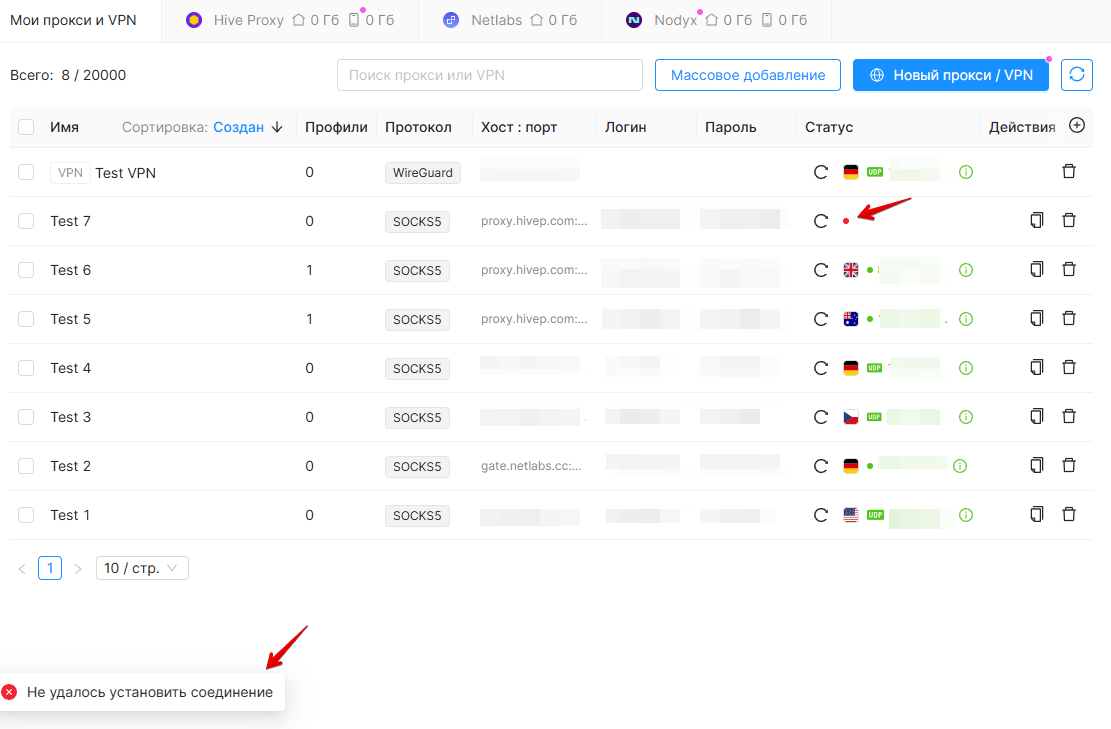
Task: Recheck connection status for Test 1
Action: point(820,515)
